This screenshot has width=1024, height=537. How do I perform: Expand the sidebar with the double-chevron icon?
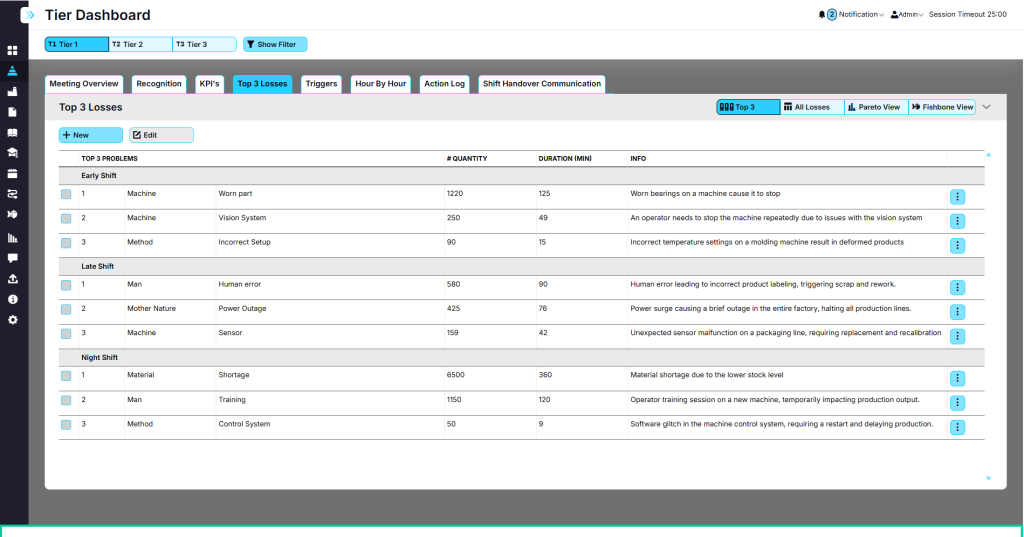29,14
